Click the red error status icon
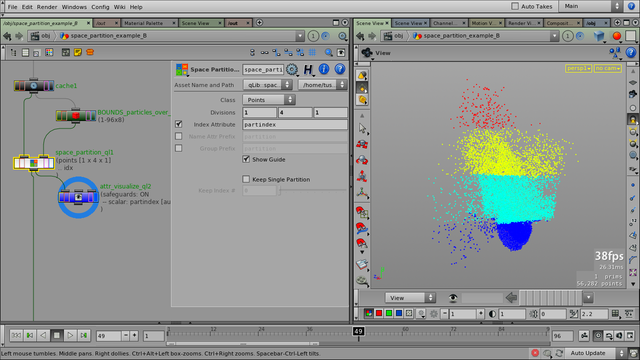640x360 pixels. (535, 353)
